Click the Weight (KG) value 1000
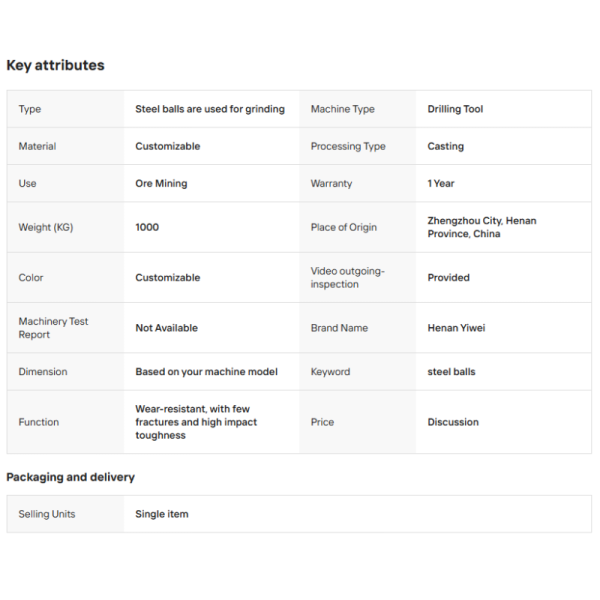This screenshot has width=600, height=600. (x=147, y=227)
